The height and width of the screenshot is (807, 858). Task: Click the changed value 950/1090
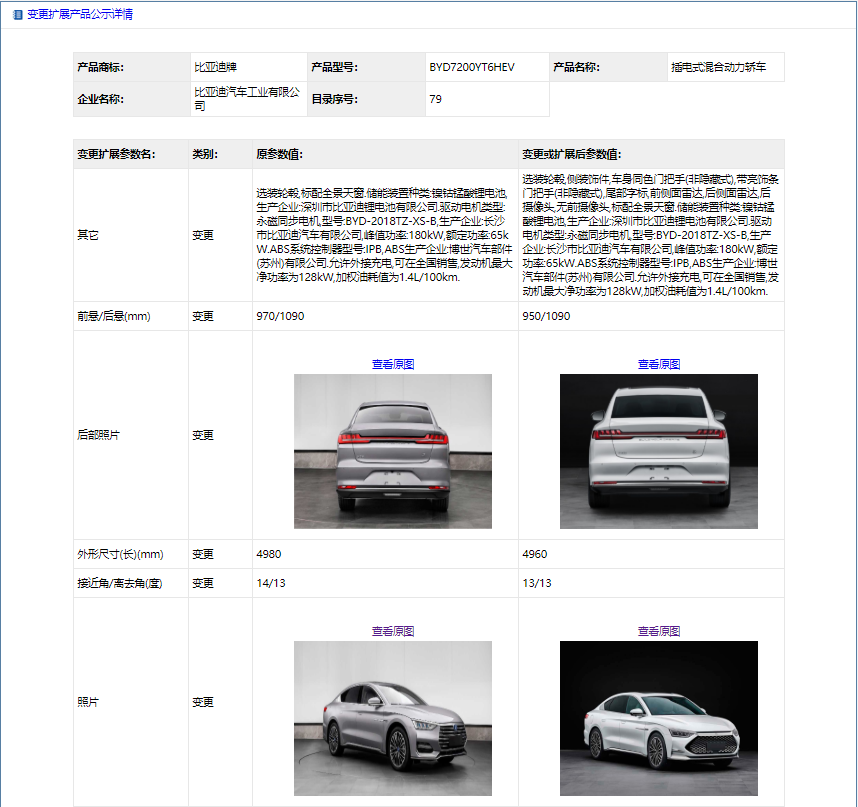point(546,316)
